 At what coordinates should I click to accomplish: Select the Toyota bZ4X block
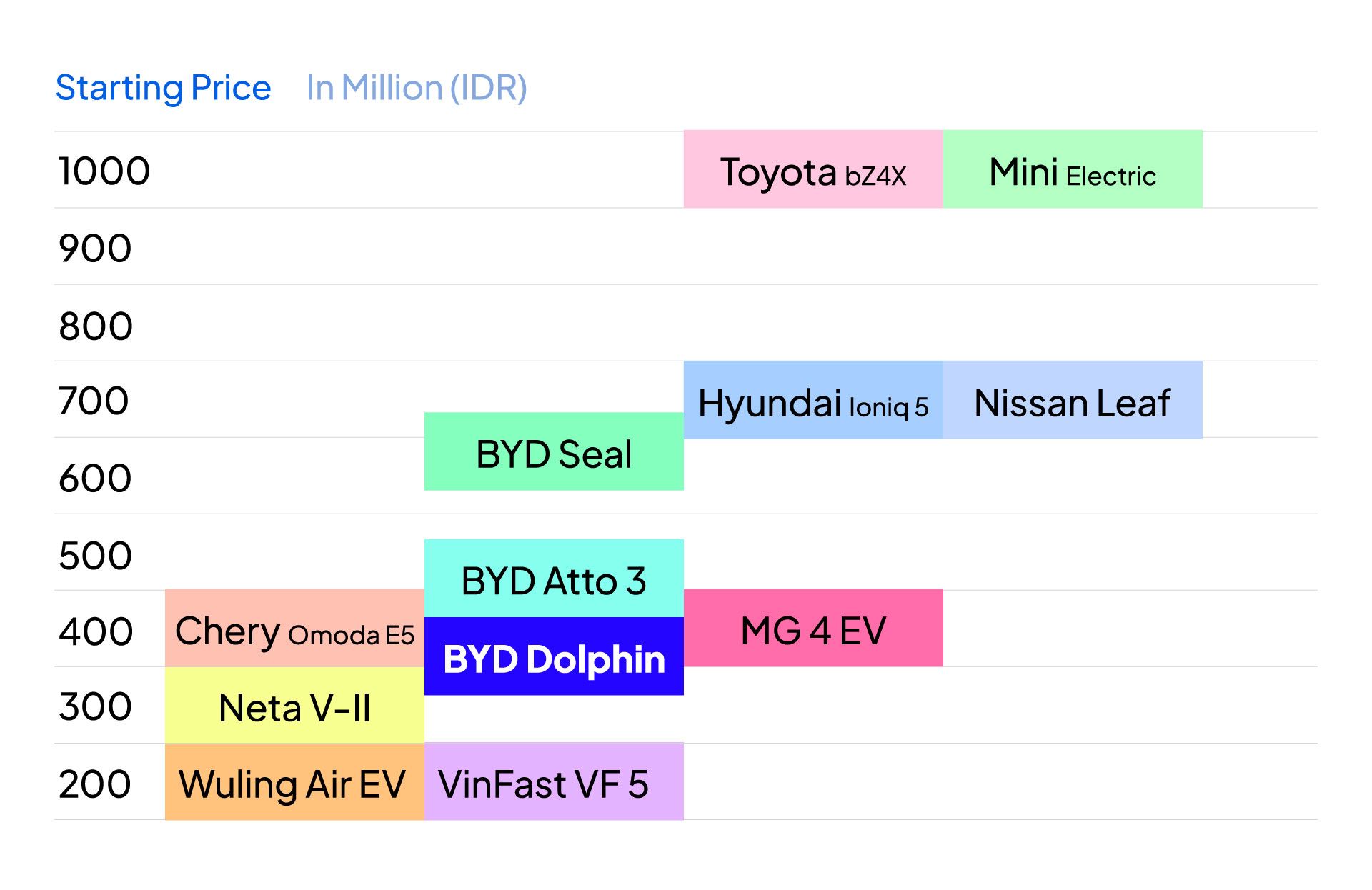tap(813, 169)
